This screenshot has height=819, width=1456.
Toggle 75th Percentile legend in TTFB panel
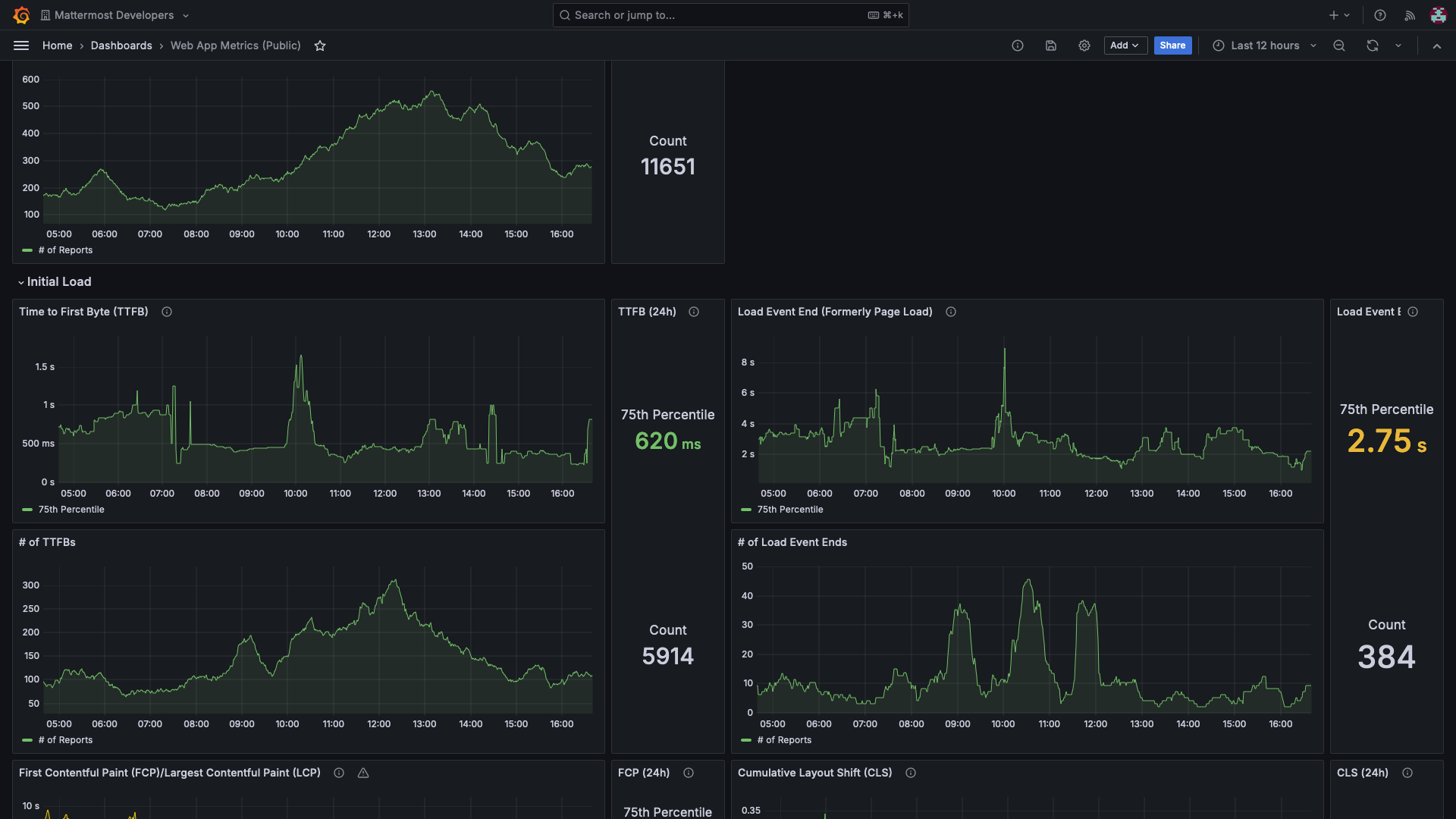coord(71,510)
